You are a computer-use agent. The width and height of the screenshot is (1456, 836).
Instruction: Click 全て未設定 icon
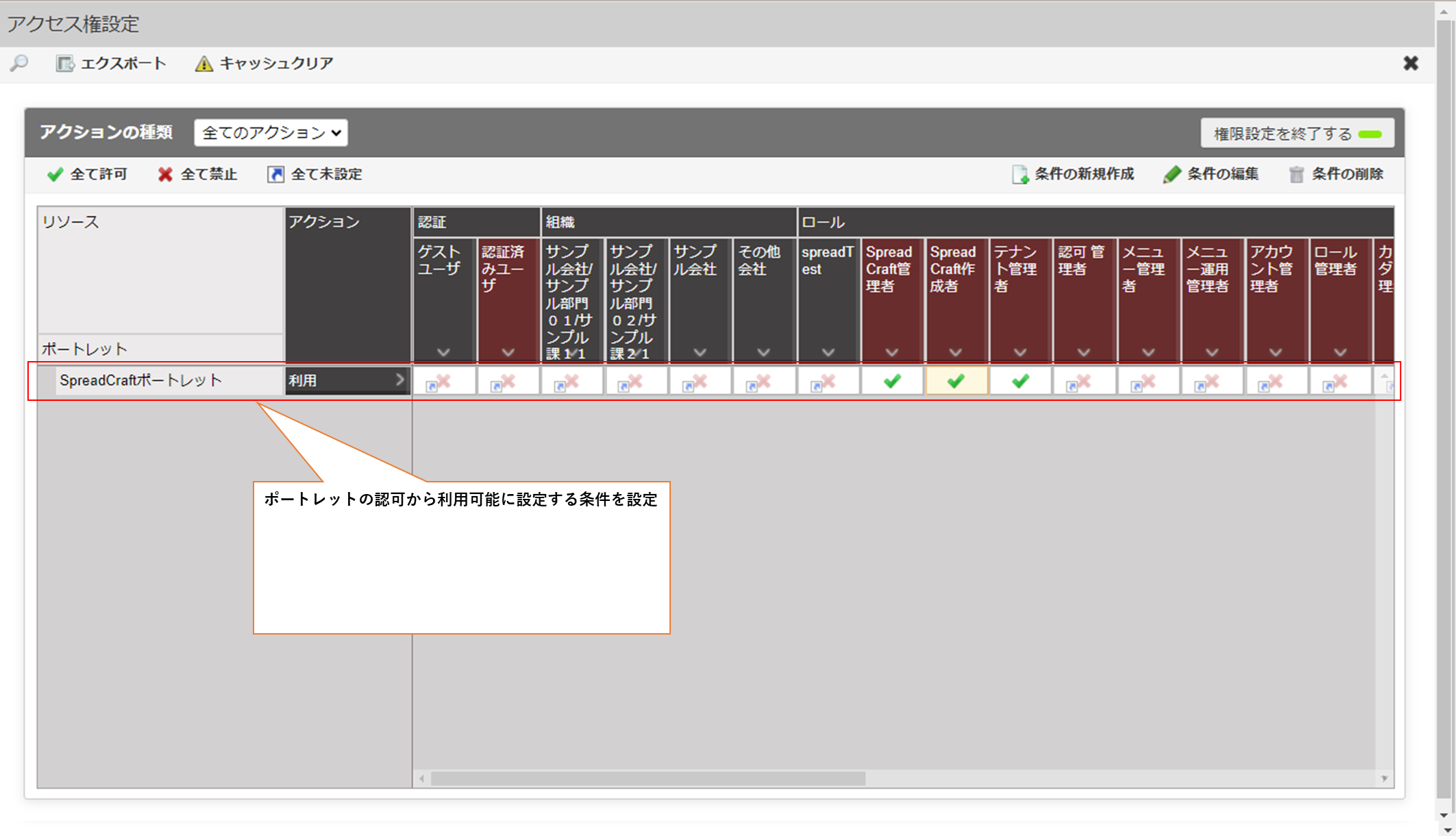click(275, 175)
